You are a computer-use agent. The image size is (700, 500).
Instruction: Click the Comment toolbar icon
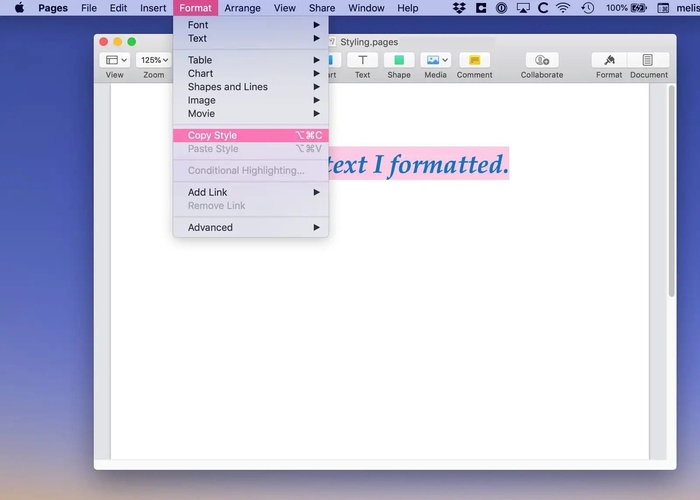(x=474, y=61)
